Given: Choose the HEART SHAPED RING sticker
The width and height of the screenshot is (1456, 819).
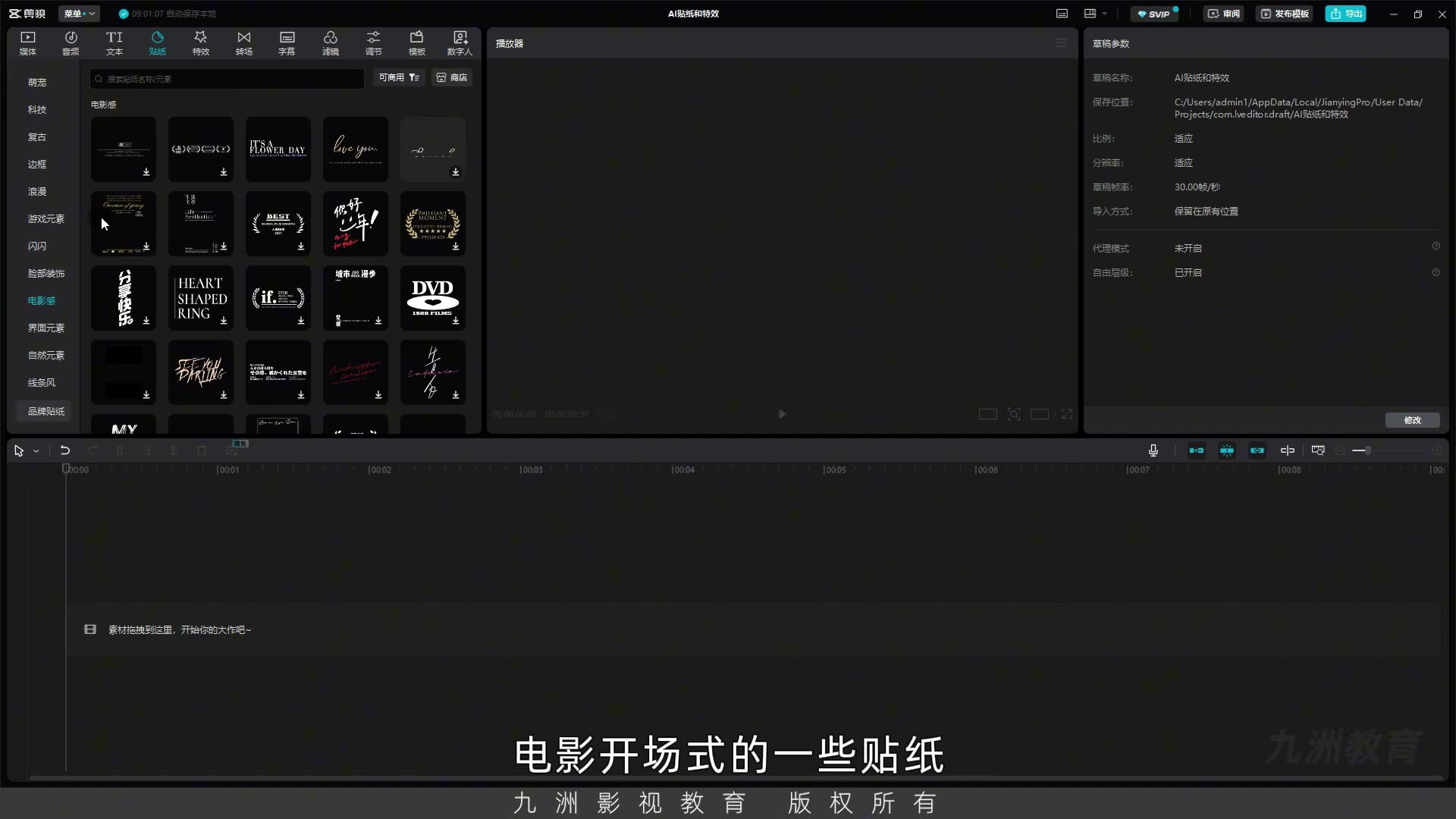Looking at the screenshot, I should click(x=201, y=297).
